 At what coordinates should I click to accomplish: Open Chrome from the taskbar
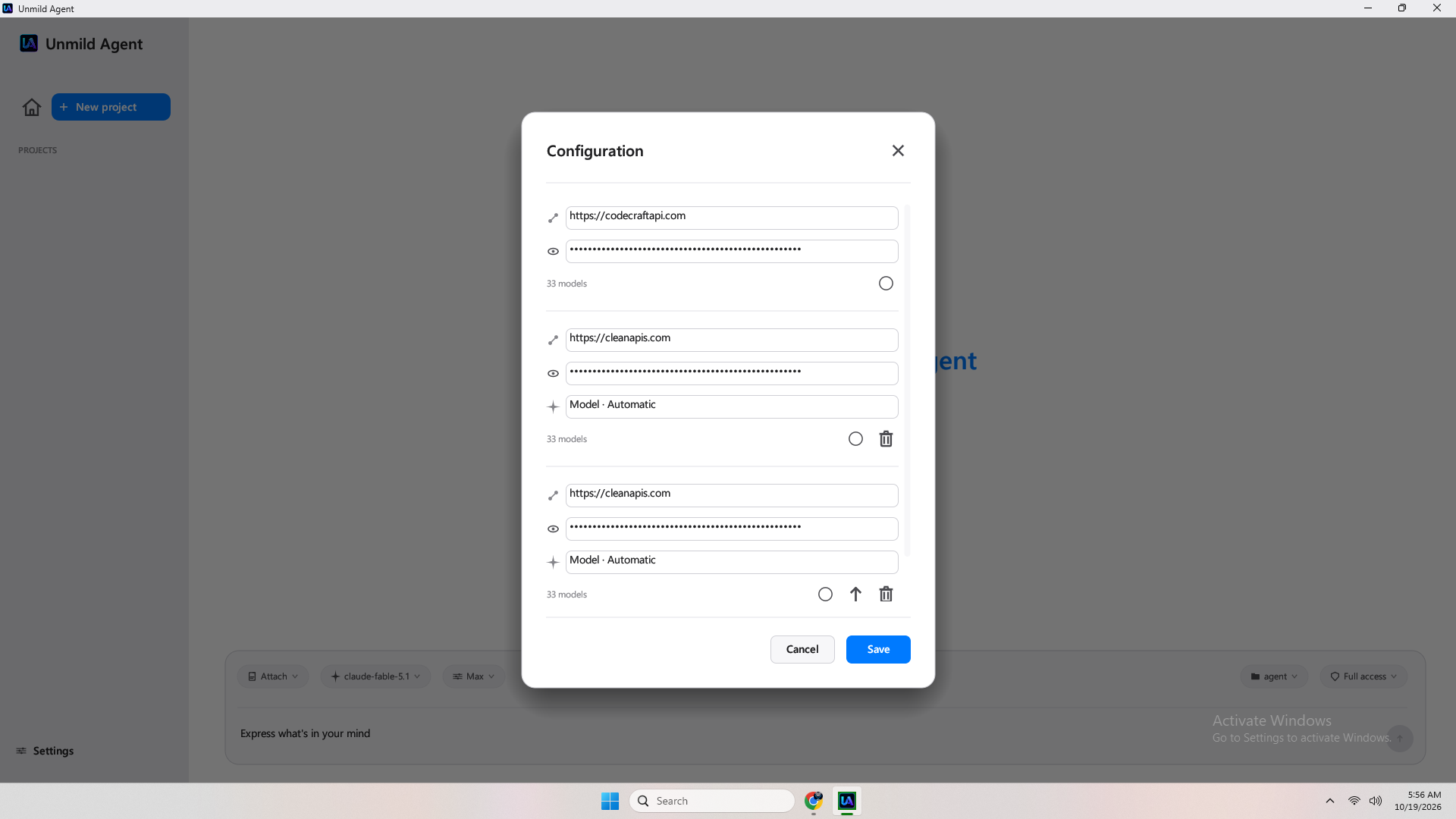814,801
